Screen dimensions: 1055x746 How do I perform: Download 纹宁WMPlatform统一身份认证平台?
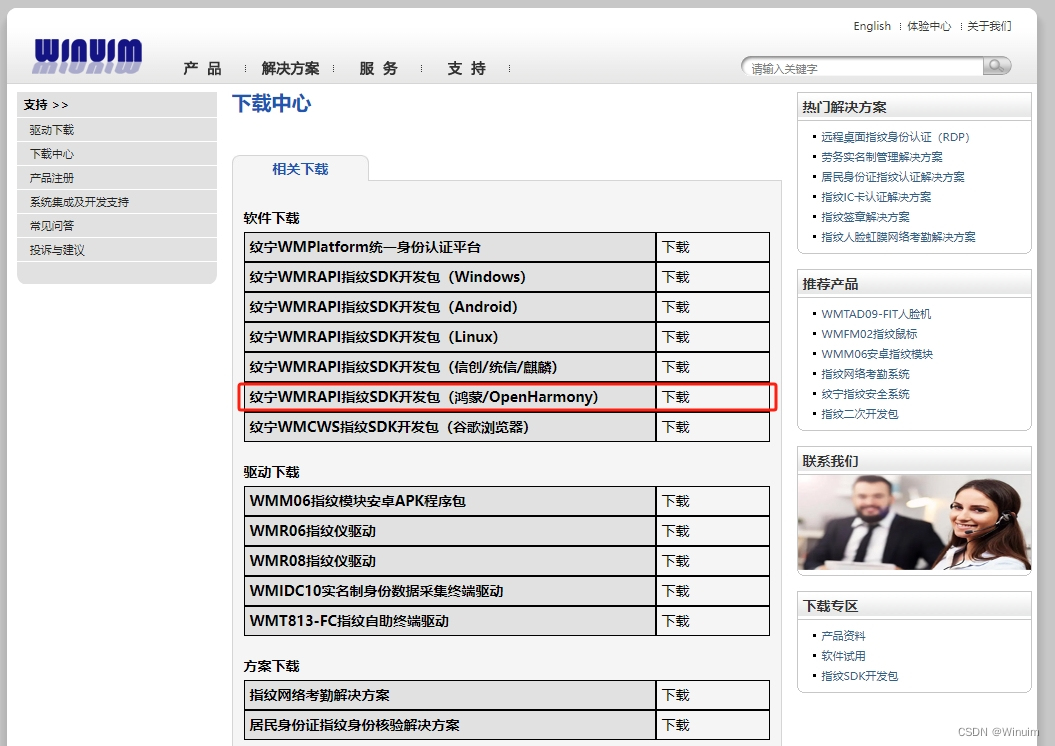pyautogui.click(x=676, y=248)
